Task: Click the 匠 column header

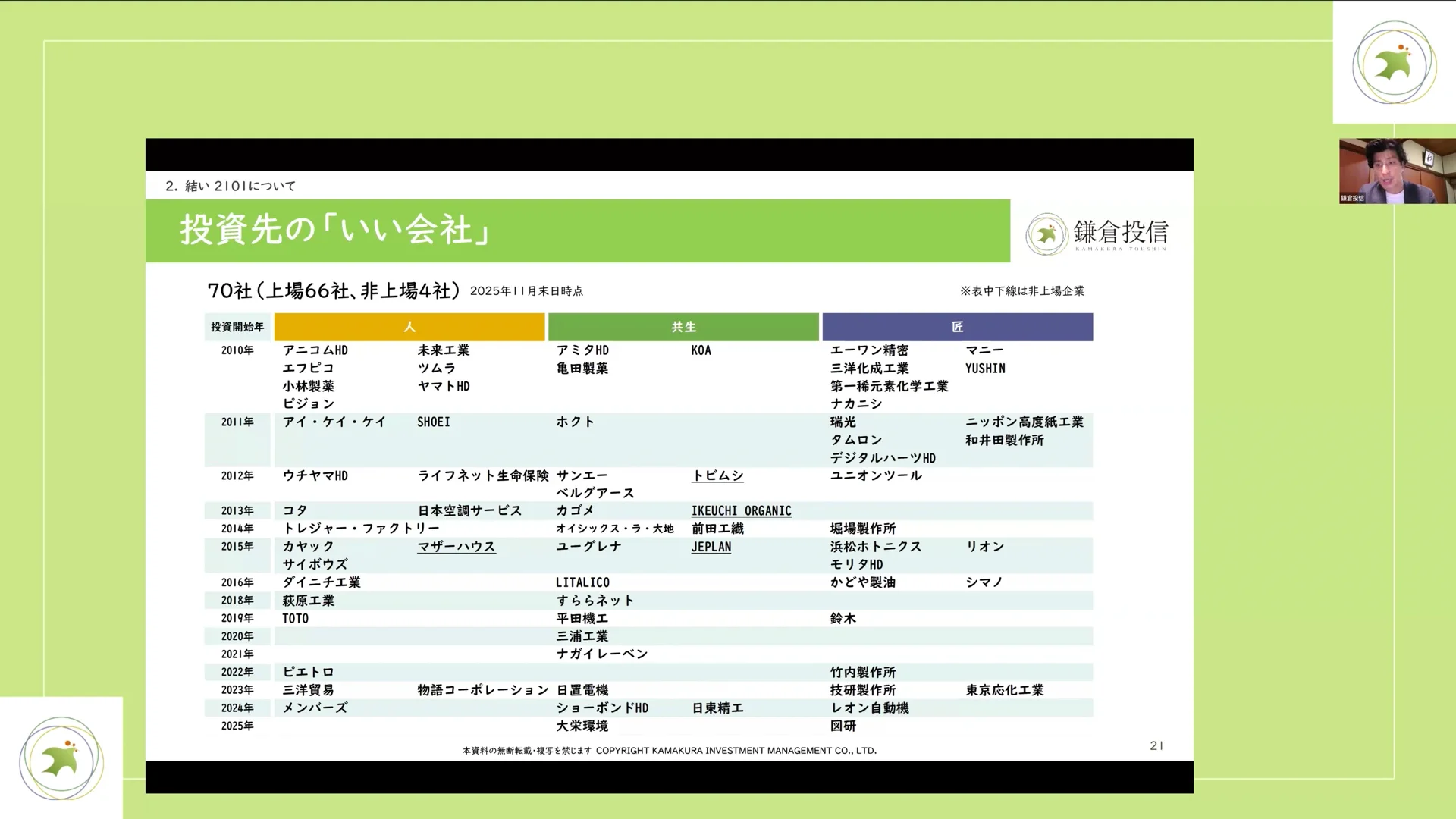Action: pyautogui.click(x=957, y=327)
